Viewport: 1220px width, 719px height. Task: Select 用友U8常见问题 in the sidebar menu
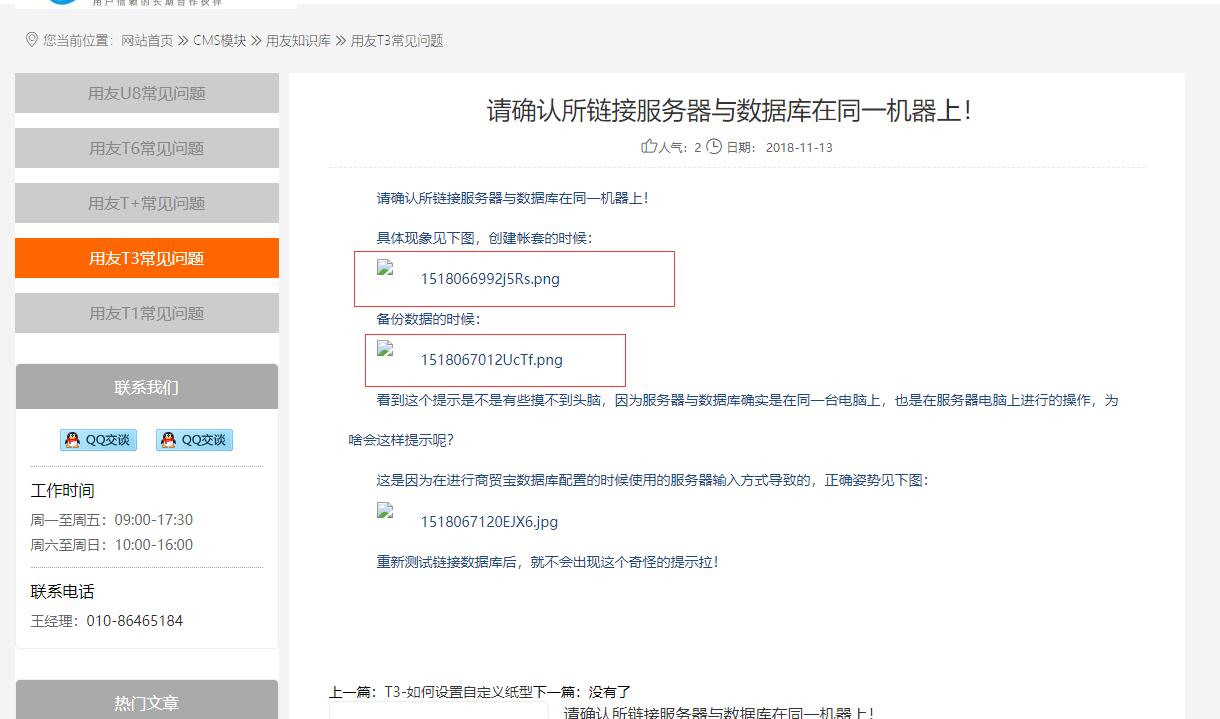click(x=147, y=94)
